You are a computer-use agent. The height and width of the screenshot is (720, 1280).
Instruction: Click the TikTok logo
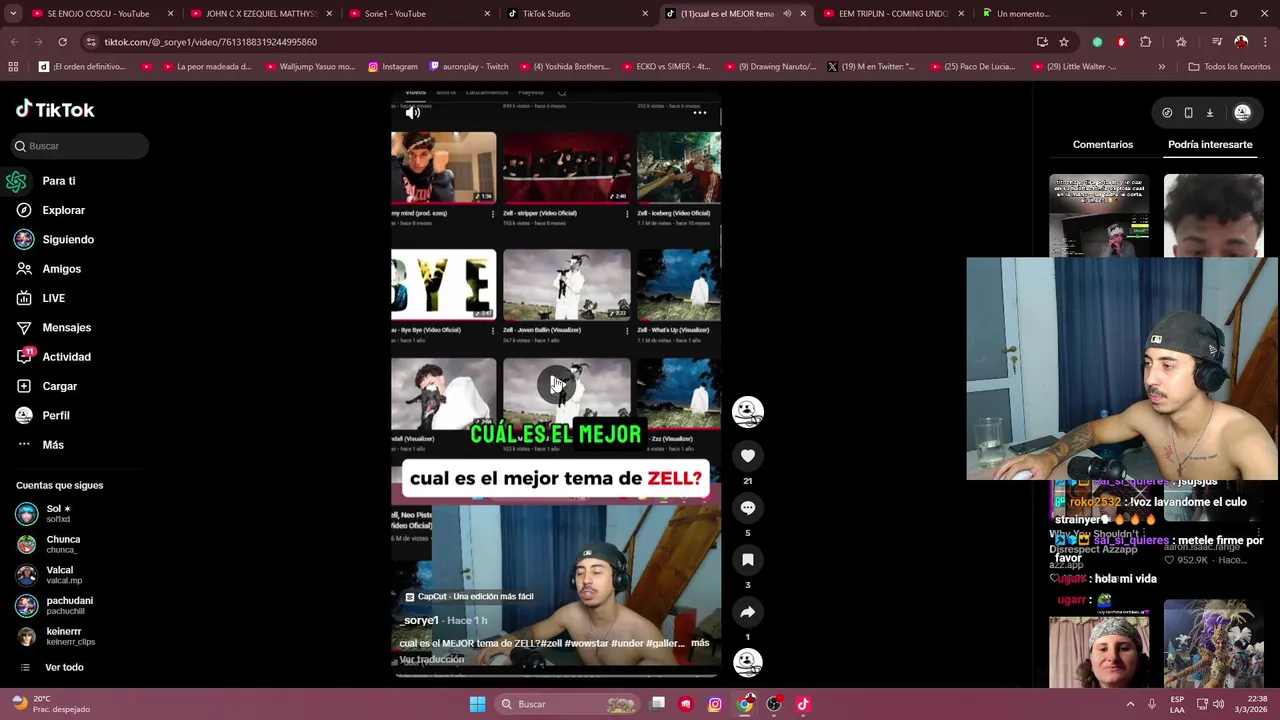coord(55,110)
